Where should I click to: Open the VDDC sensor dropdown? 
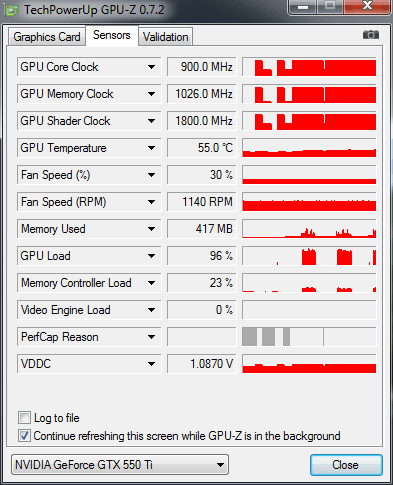151,364
